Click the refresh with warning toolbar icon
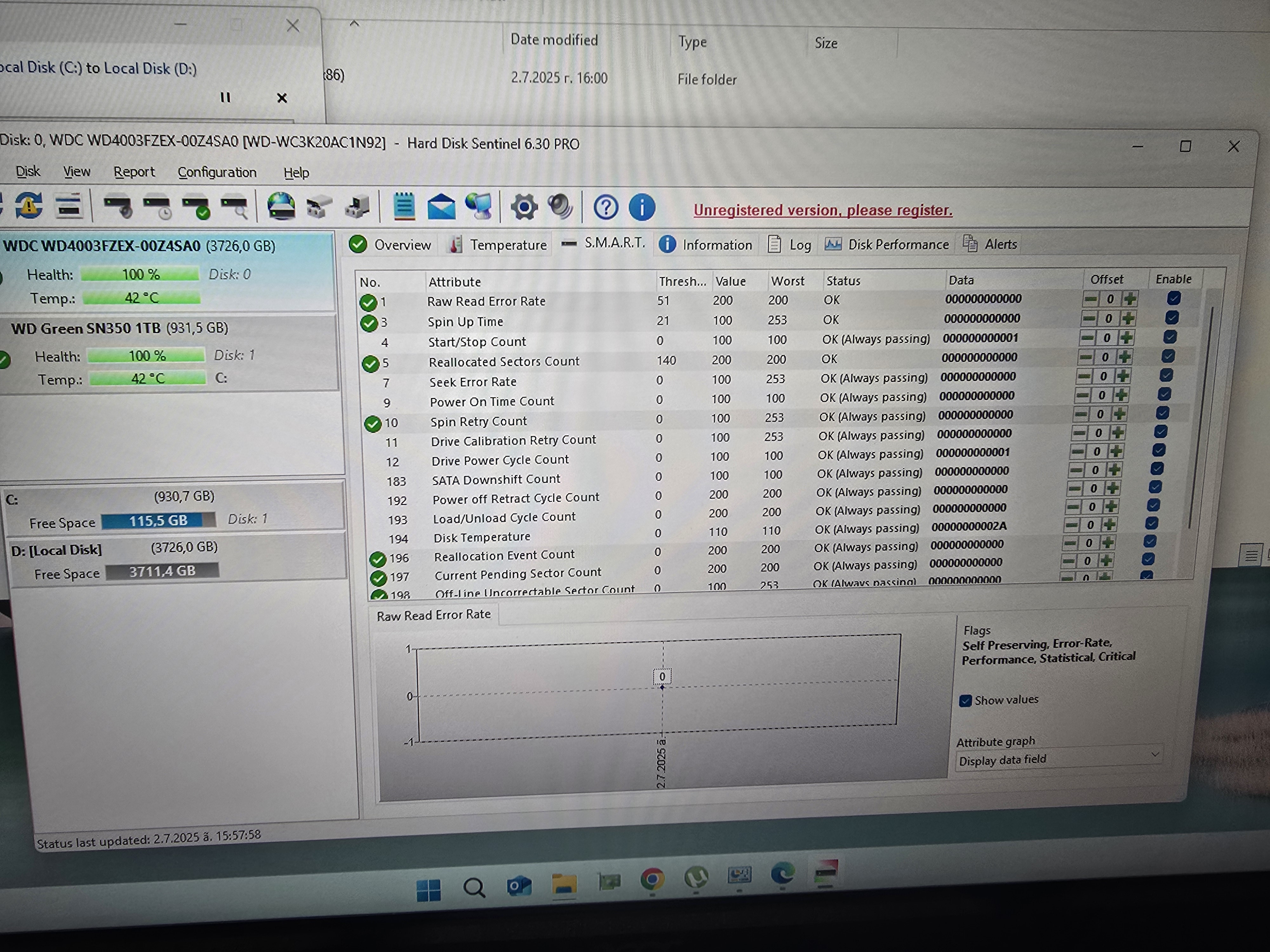Image resolution: width=1270 pixels, height=952 pixels. pos(29,205)
